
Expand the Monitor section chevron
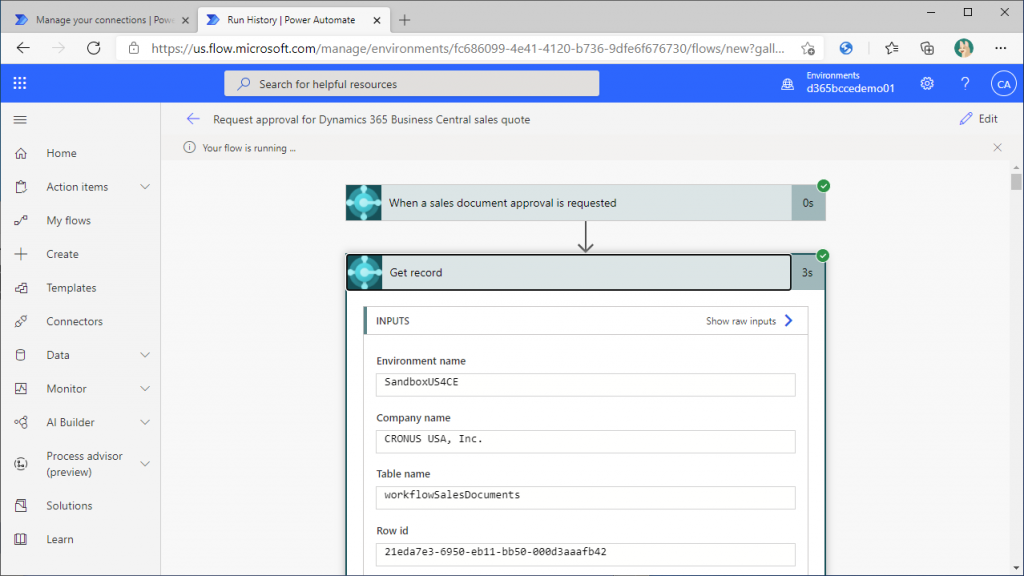click(145, 389)
